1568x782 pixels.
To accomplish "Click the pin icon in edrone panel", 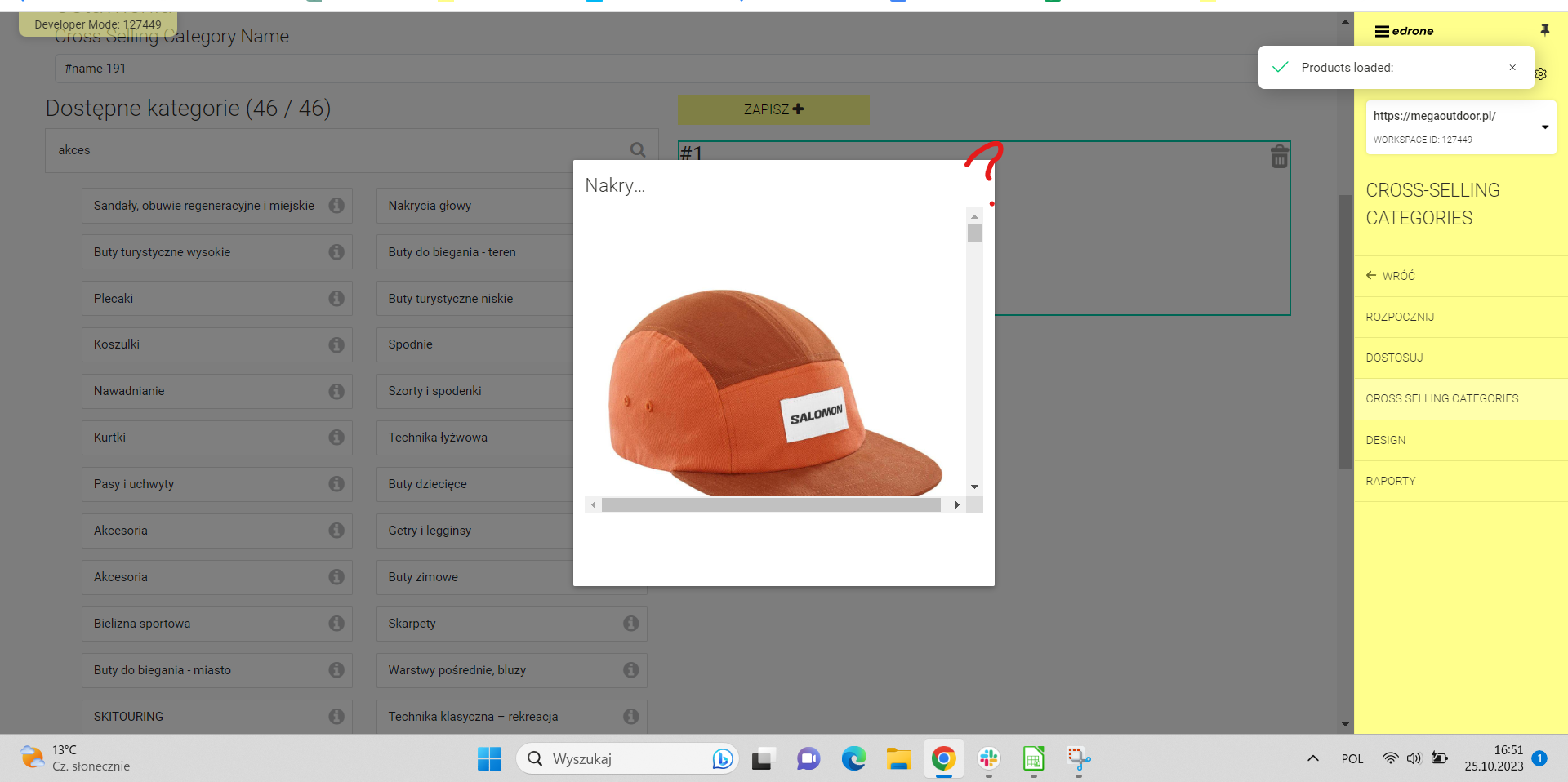I will [1544, 30].
